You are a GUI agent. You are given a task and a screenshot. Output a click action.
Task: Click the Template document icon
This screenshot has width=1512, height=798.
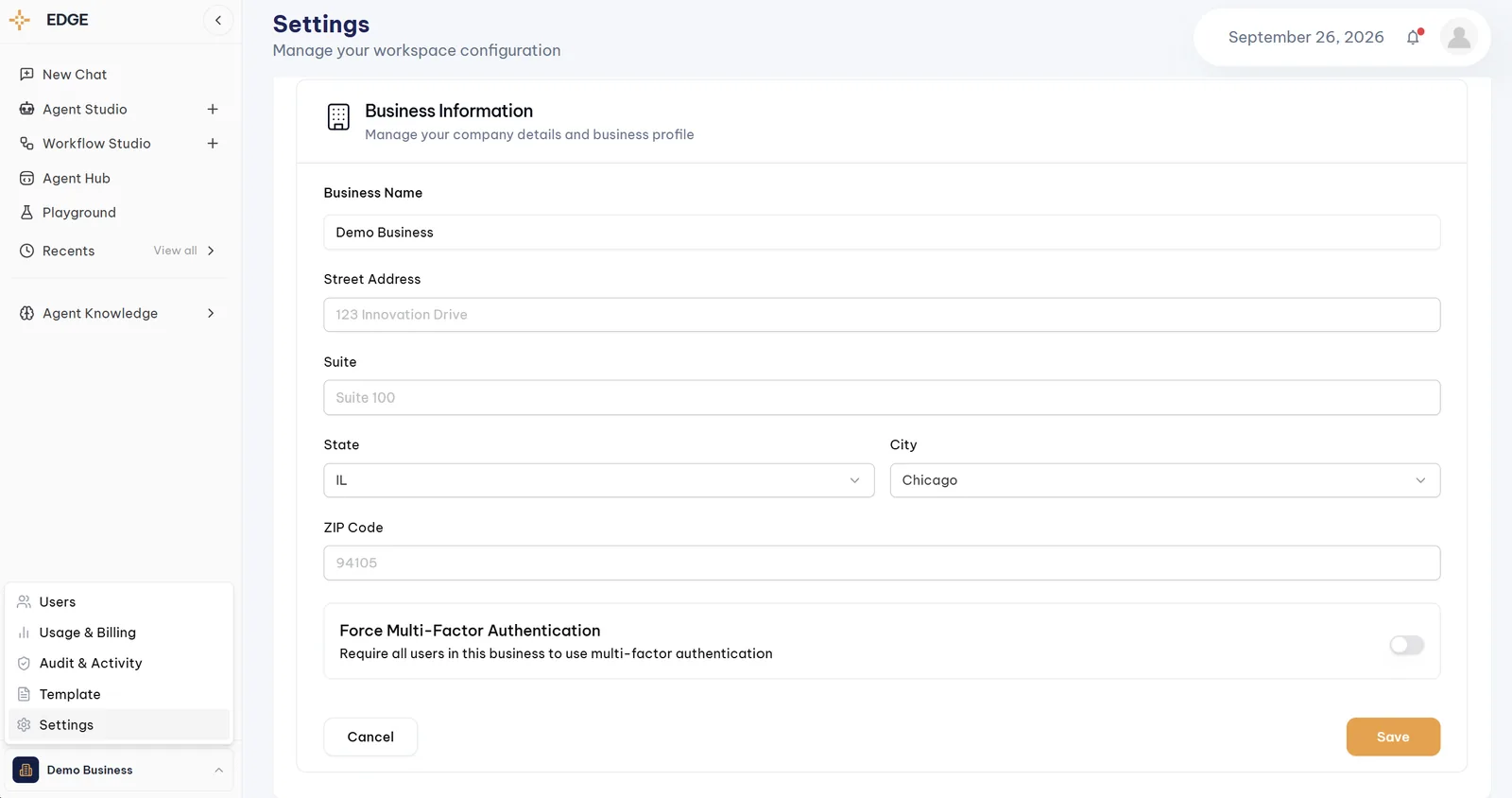point(25,694)
